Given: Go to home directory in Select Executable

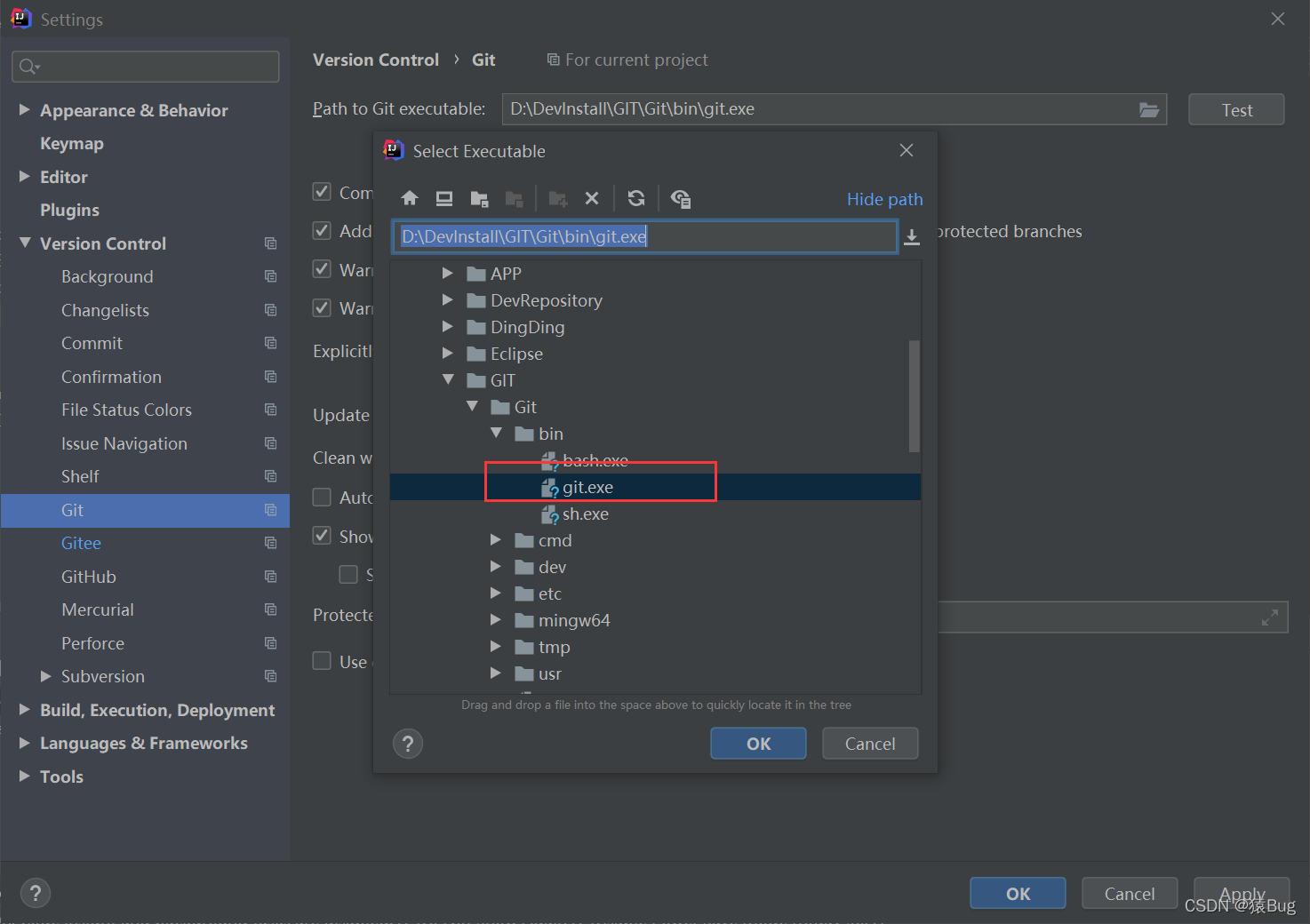Looking at the screenshot, I should click(x=410, y=198).
